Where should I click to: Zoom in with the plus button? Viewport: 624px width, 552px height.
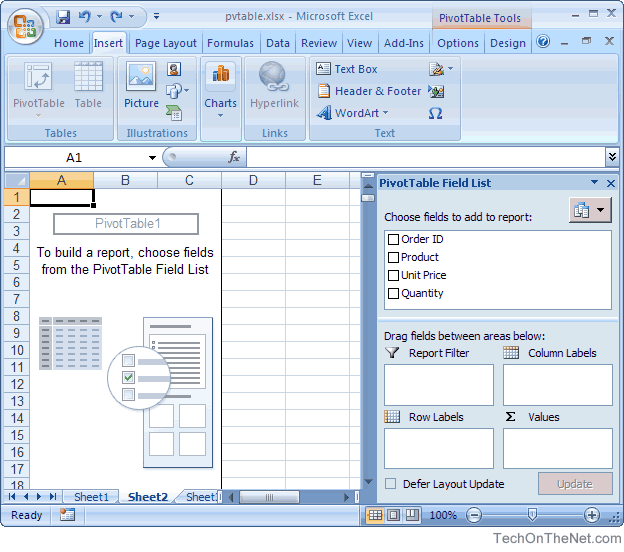(x=592, y=515)
